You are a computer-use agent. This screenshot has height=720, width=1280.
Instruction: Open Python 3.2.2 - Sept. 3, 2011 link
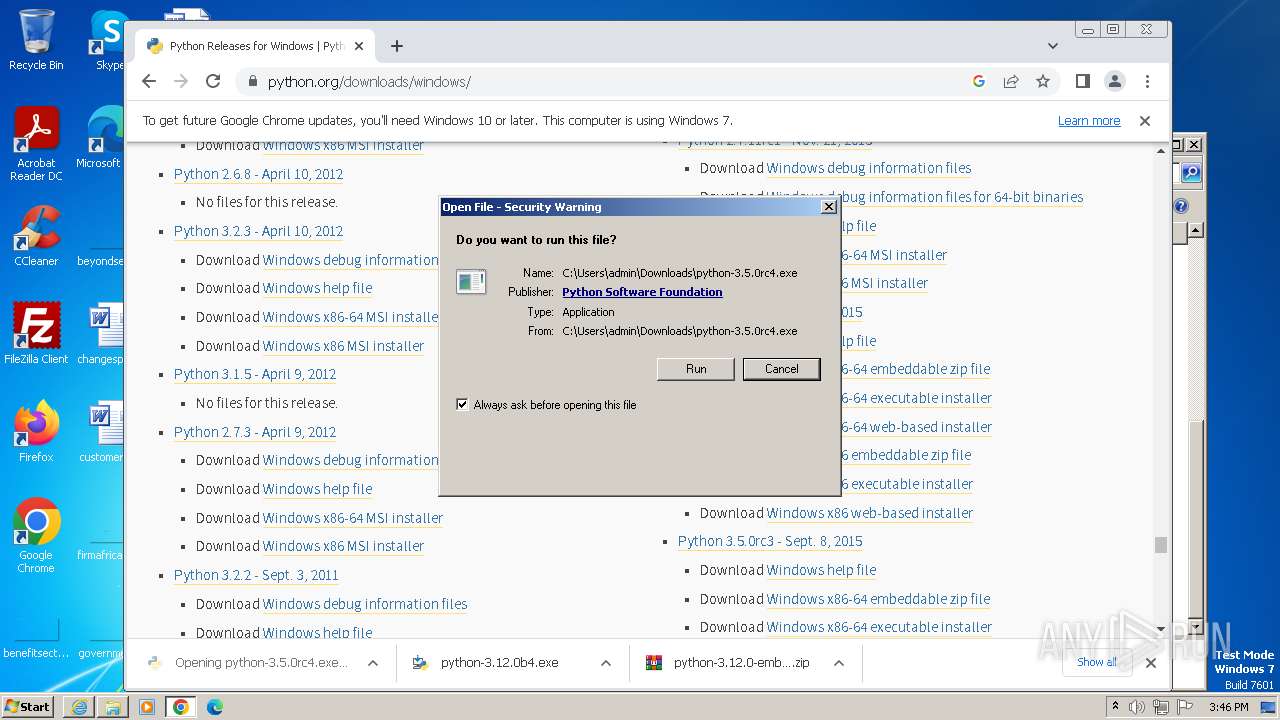256,575
